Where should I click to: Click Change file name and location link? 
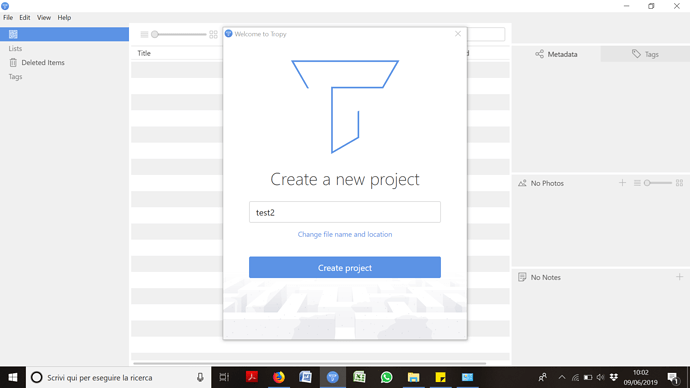[345, 234]
